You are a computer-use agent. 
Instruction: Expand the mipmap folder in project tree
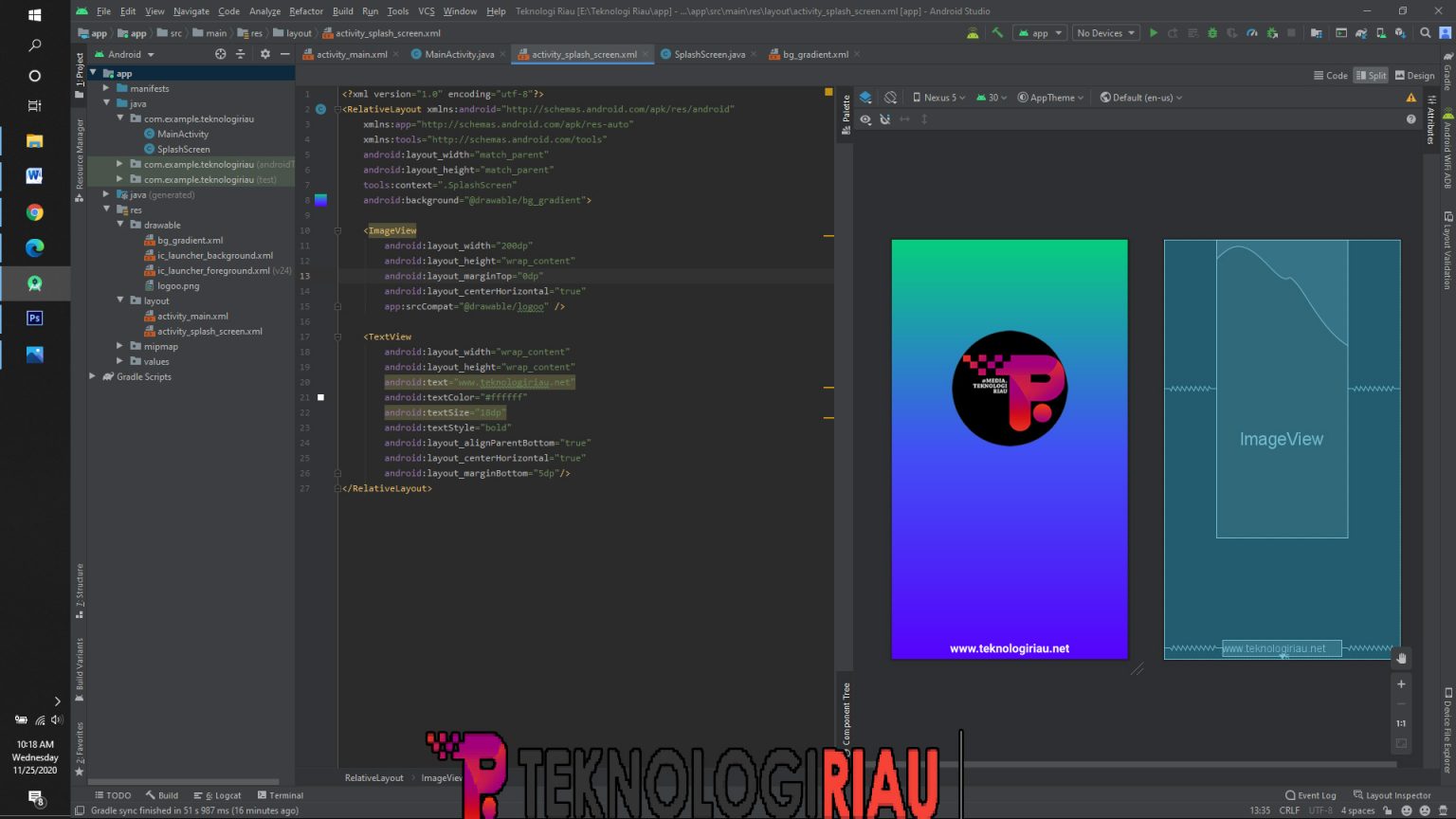point(120,346)
